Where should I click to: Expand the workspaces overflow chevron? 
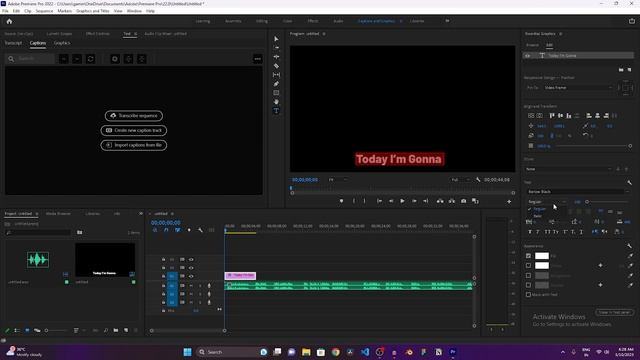point(447,21)
